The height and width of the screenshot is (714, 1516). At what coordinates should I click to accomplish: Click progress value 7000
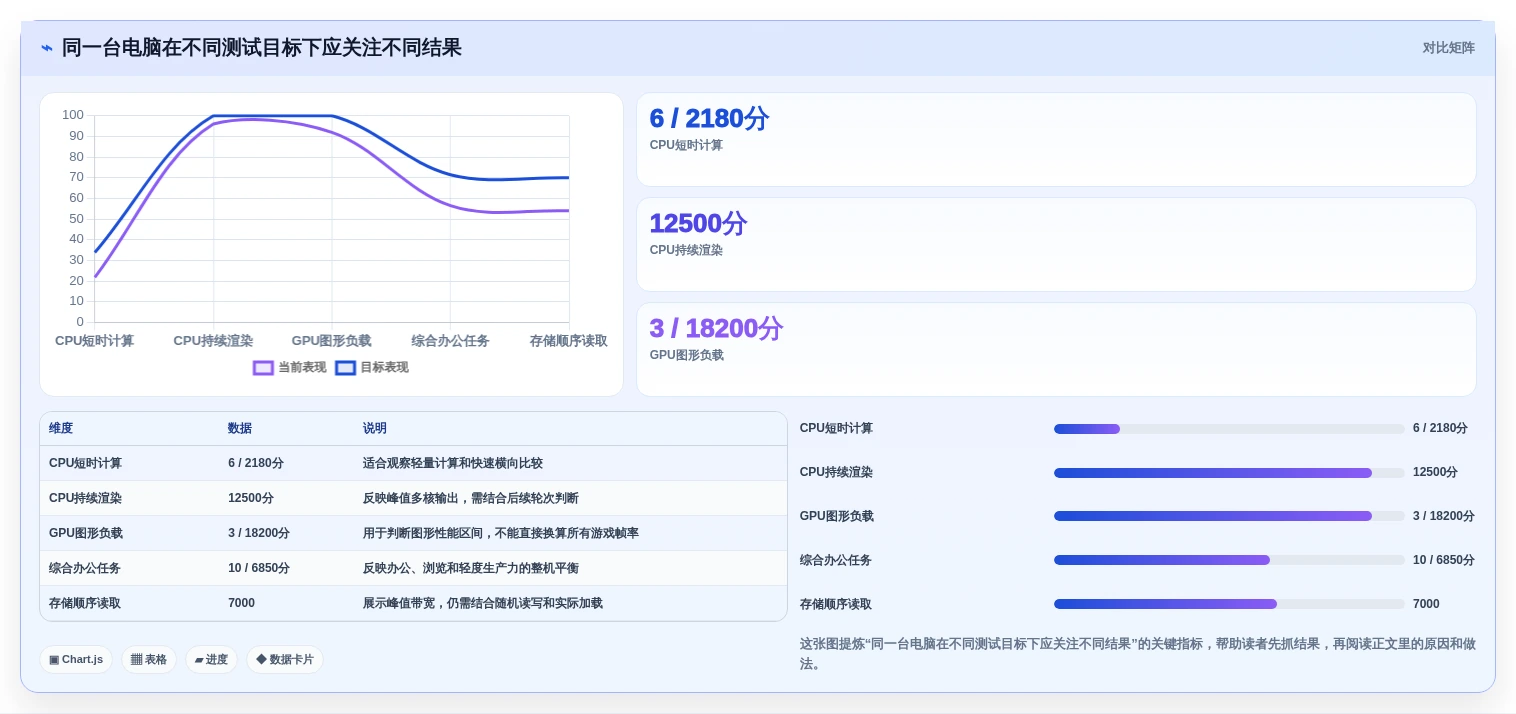point(1426,605)
